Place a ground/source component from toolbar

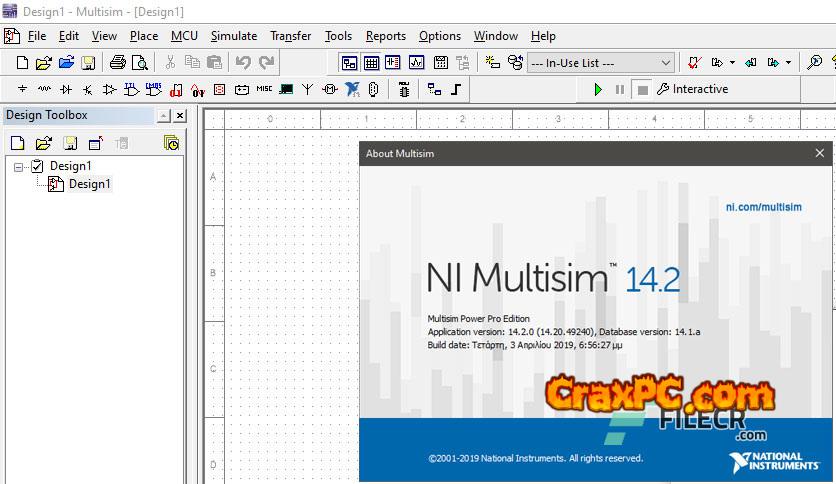22,90
